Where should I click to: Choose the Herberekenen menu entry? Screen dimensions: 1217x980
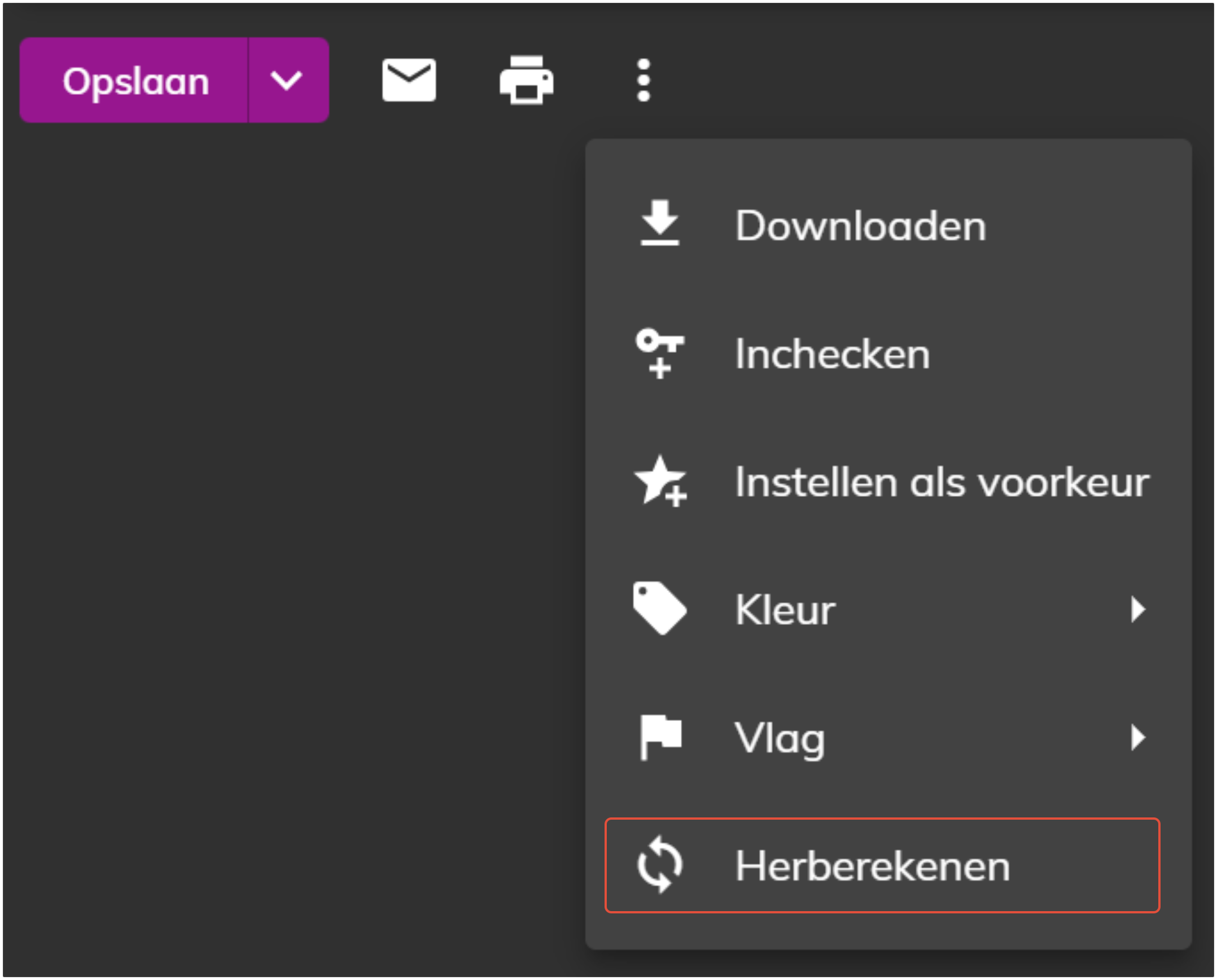pos(872,867)
